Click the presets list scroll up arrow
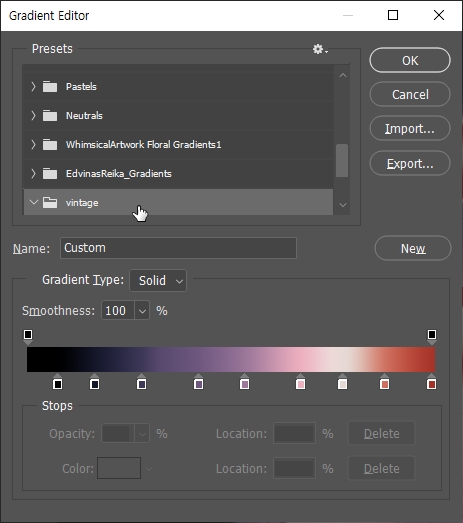Image resolution: width=463 pixels, height=523 pixels. coord(343,75)
